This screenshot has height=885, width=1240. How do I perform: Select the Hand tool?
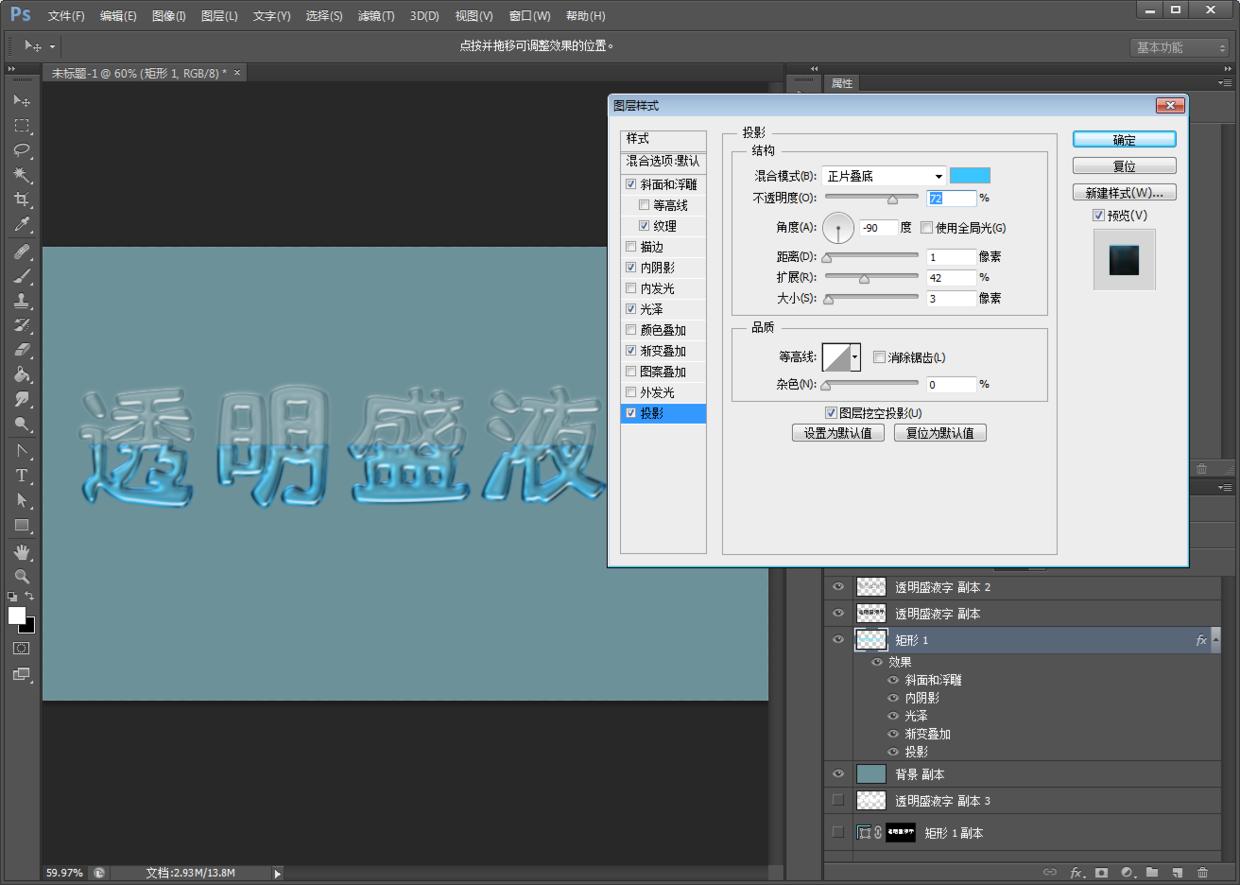click(21, 552)
